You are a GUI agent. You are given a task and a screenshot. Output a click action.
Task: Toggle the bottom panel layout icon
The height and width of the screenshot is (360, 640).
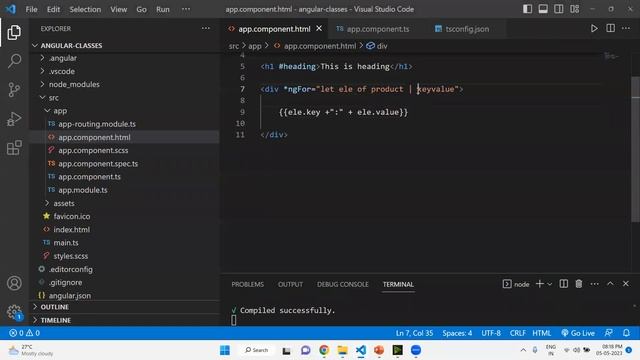(x=543, y=9)
